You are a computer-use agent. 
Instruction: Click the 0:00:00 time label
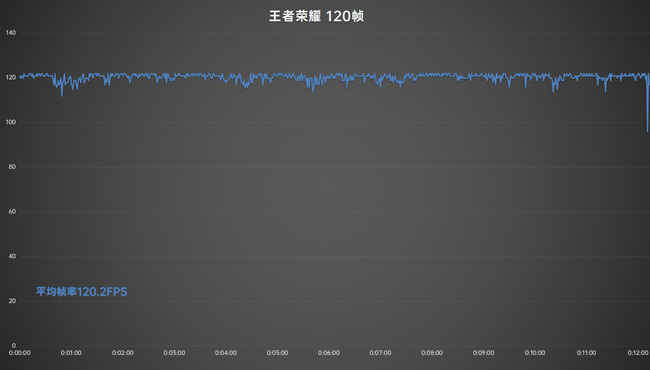pos(19,353)
